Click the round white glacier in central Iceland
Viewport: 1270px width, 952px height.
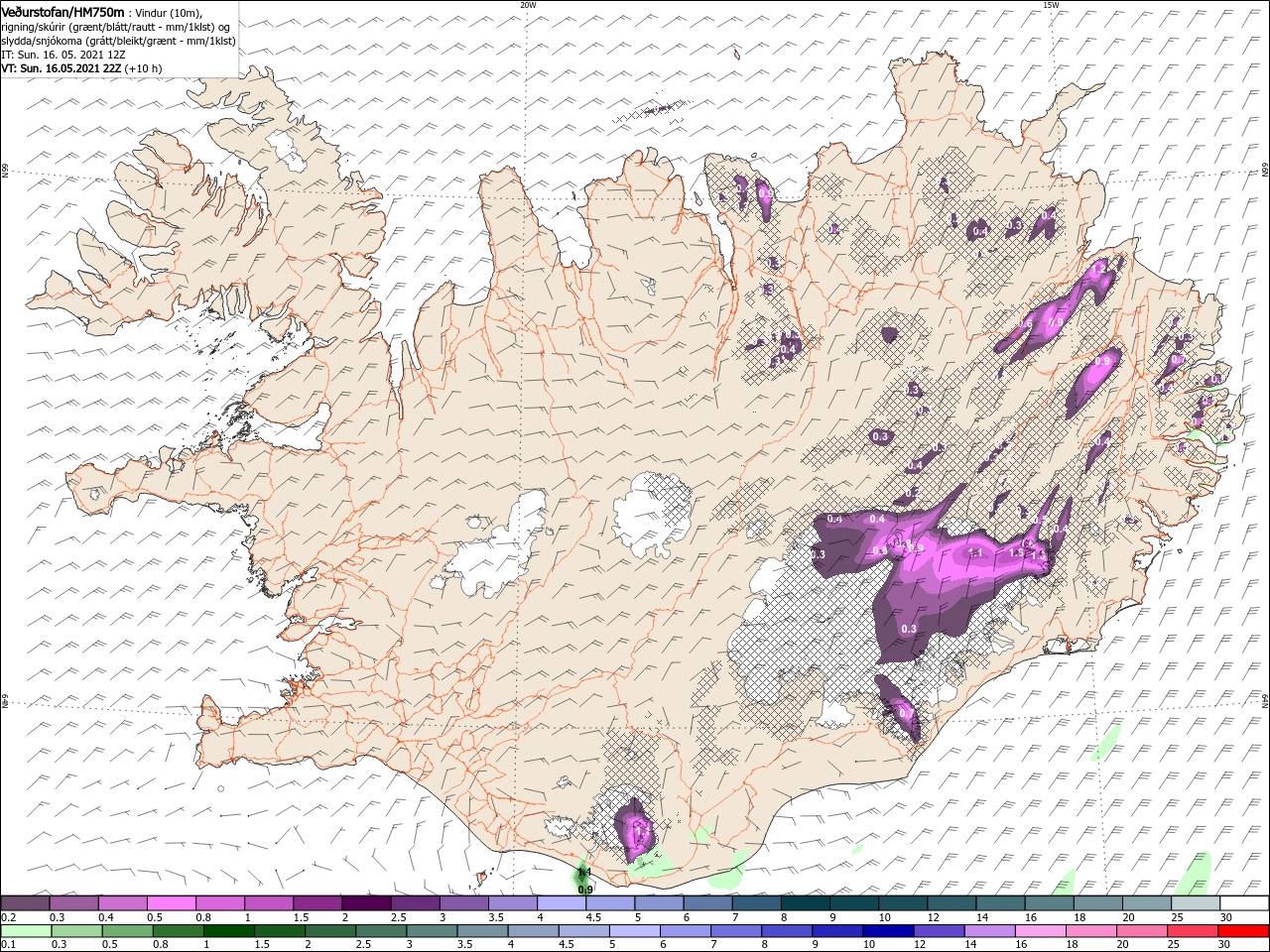pos(652,514)
